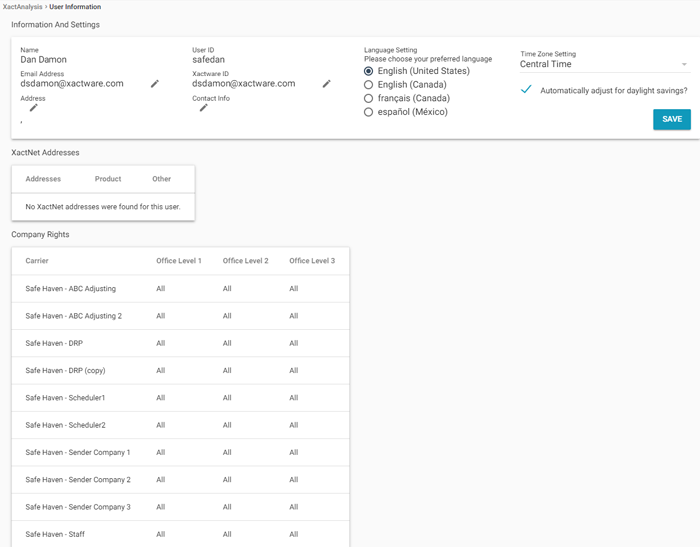The image size is (700, 547).
Task: Edit the Xactware ID with pencil icon
Action: pyautogui.click(x=326, y=84)
